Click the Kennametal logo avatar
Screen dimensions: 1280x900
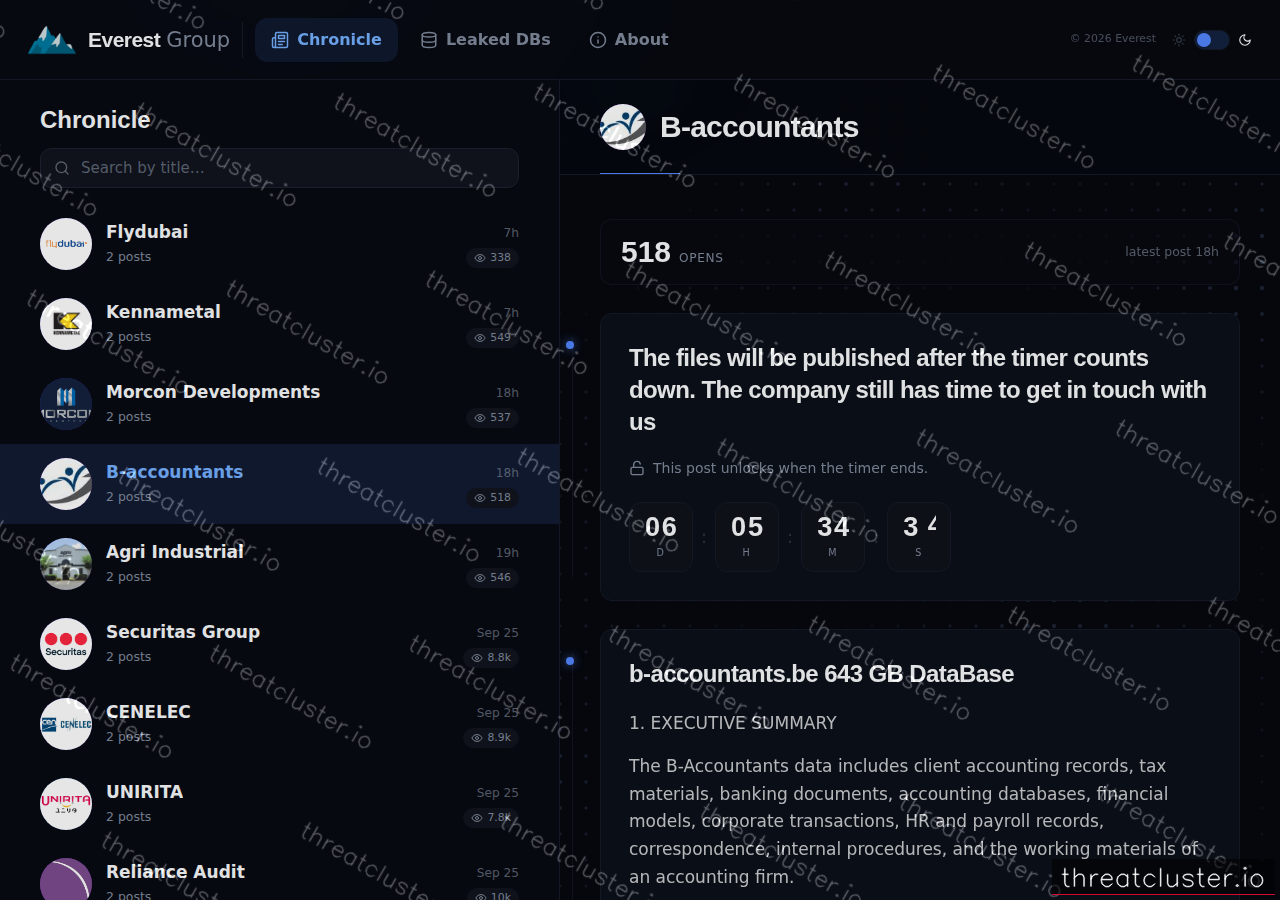[x=66, y=324]
